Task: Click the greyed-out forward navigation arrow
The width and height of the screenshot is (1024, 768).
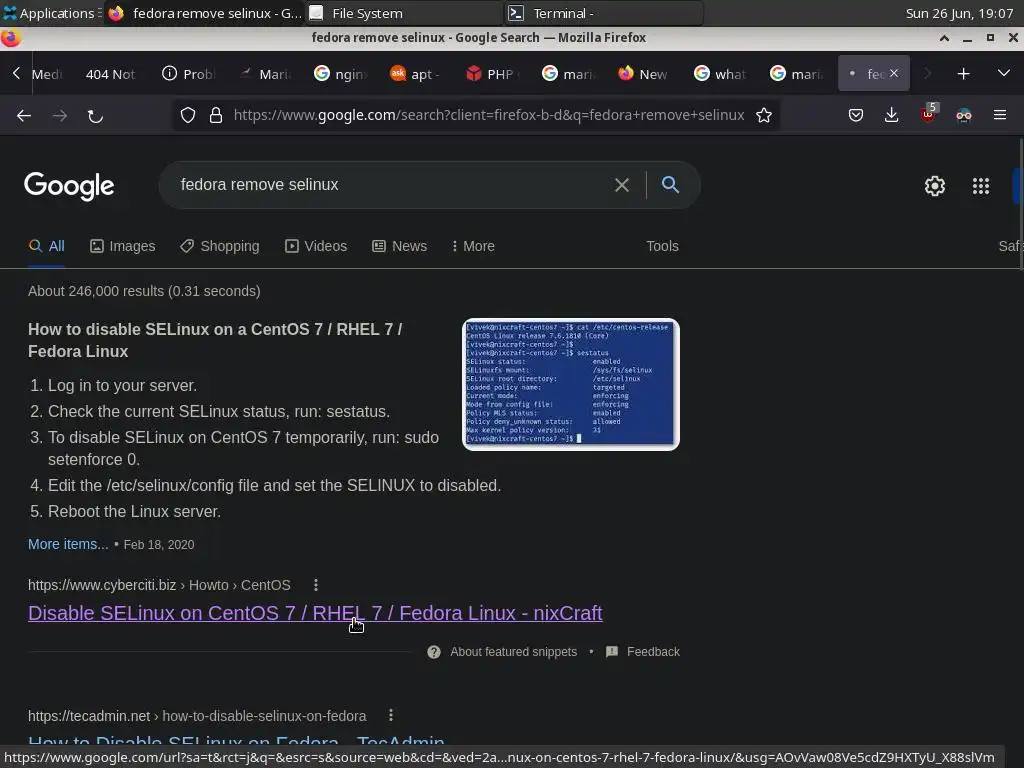Action: point(59,116)
